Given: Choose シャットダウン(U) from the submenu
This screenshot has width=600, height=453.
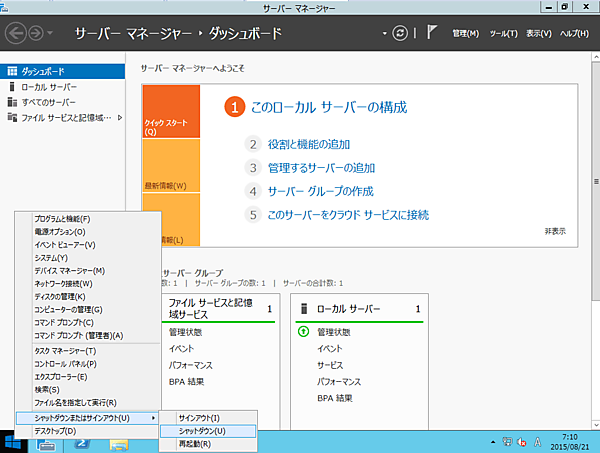Looking at the screenshot, I should click(x=201, y=430).
